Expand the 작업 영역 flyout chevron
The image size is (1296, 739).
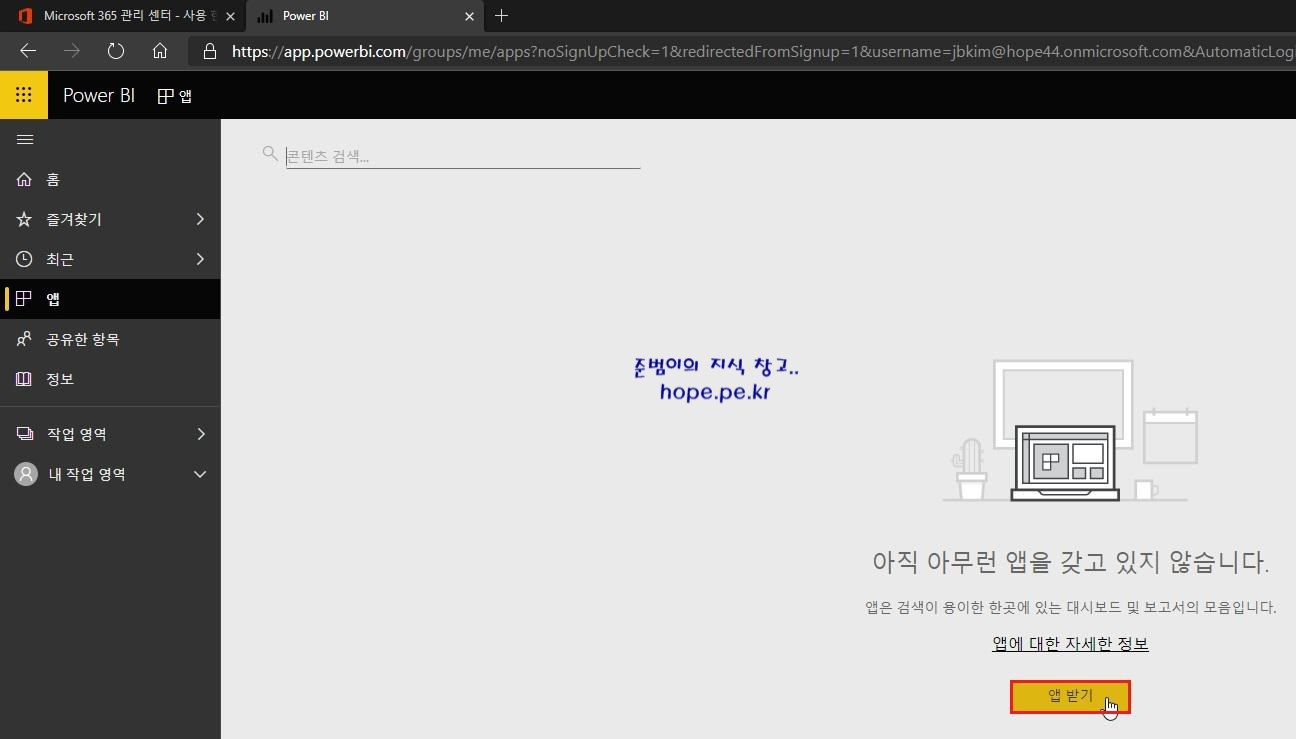point(200,434)
